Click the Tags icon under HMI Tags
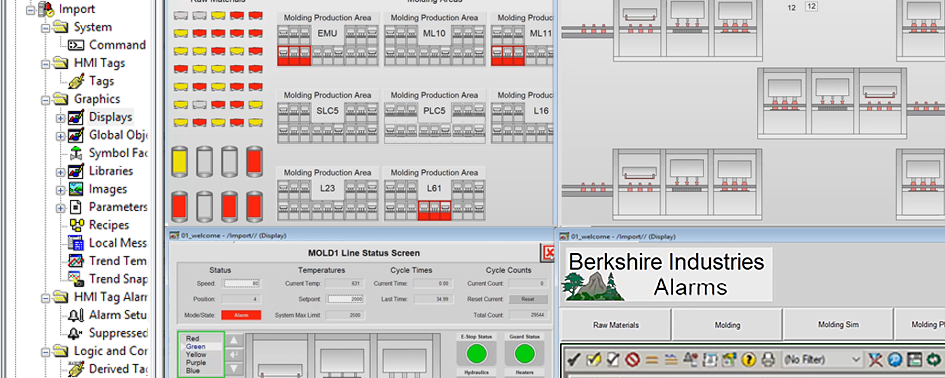945x378 pixels. [x=77, y=81]
